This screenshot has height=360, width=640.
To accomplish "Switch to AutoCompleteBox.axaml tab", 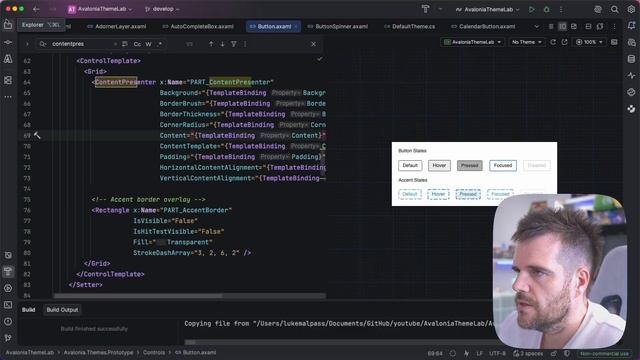I will 198,27.
